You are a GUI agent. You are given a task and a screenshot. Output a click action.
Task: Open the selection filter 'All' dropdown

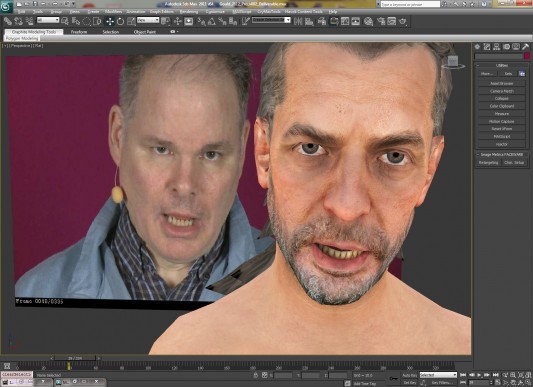coord(48,20)
